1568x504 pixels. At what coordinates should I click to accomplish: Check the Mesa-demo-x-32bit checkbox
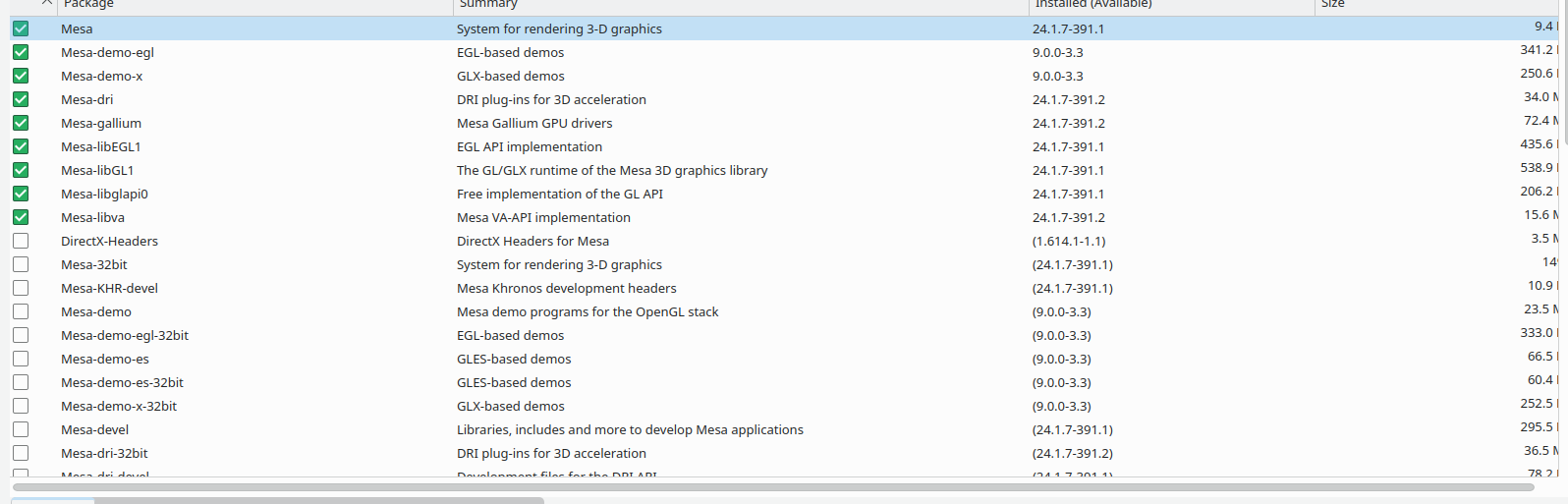[21, 406]
